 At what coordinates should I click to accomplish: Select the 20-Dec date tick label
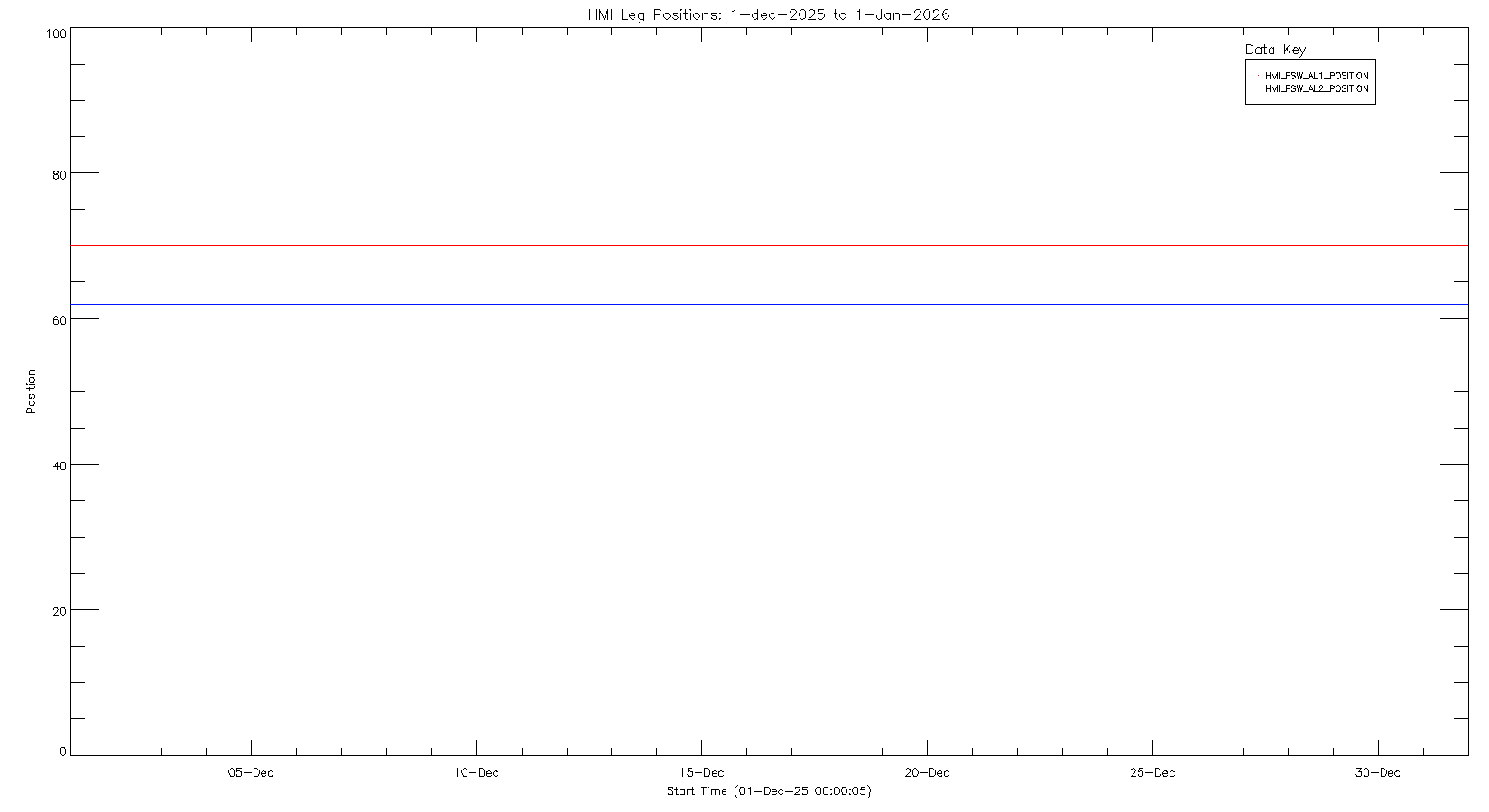pos(927,772)
